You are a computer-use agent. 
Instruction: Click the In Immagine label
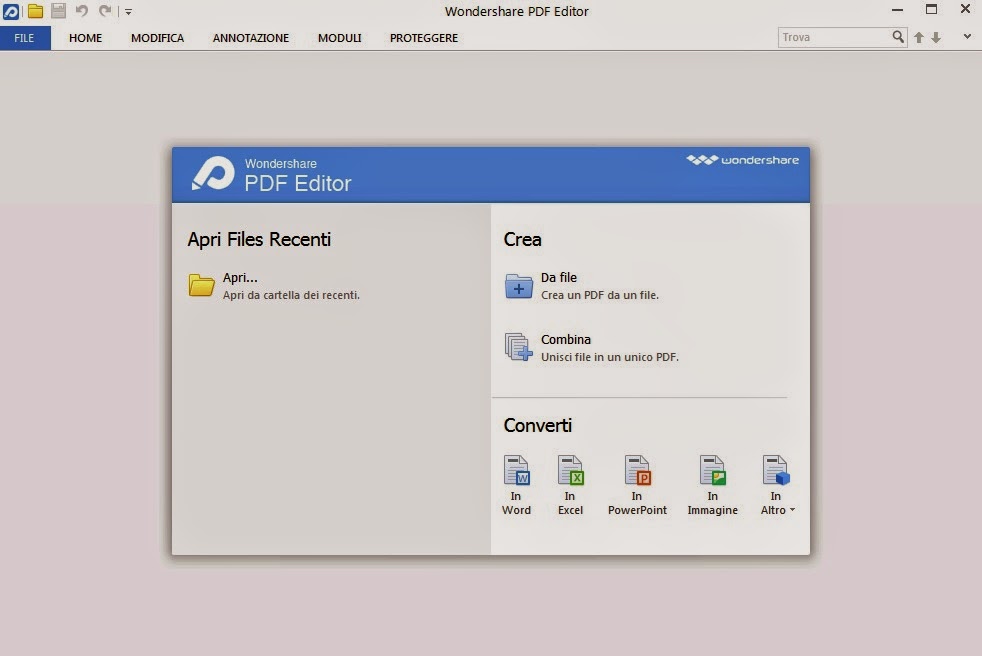pos(713,503)
